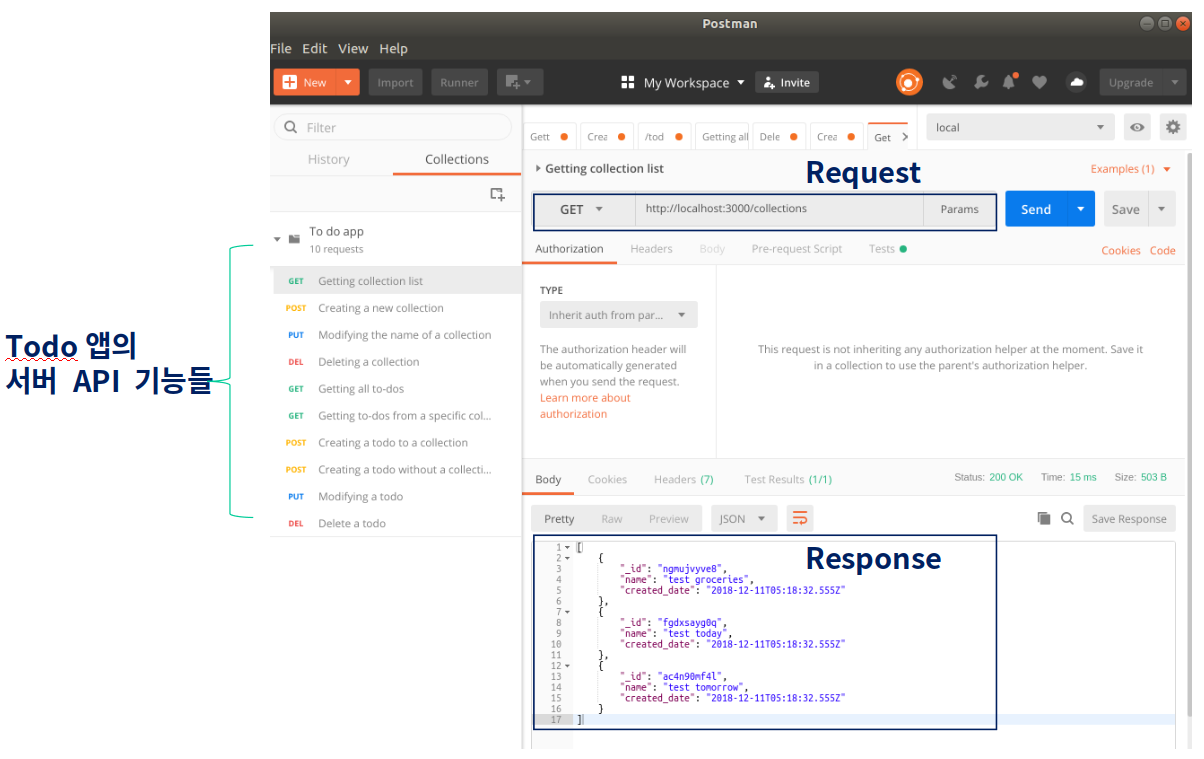Expand the Save button dropdown arrow
This screenshot has width=1204, height=759.
tap(1161, 209)
